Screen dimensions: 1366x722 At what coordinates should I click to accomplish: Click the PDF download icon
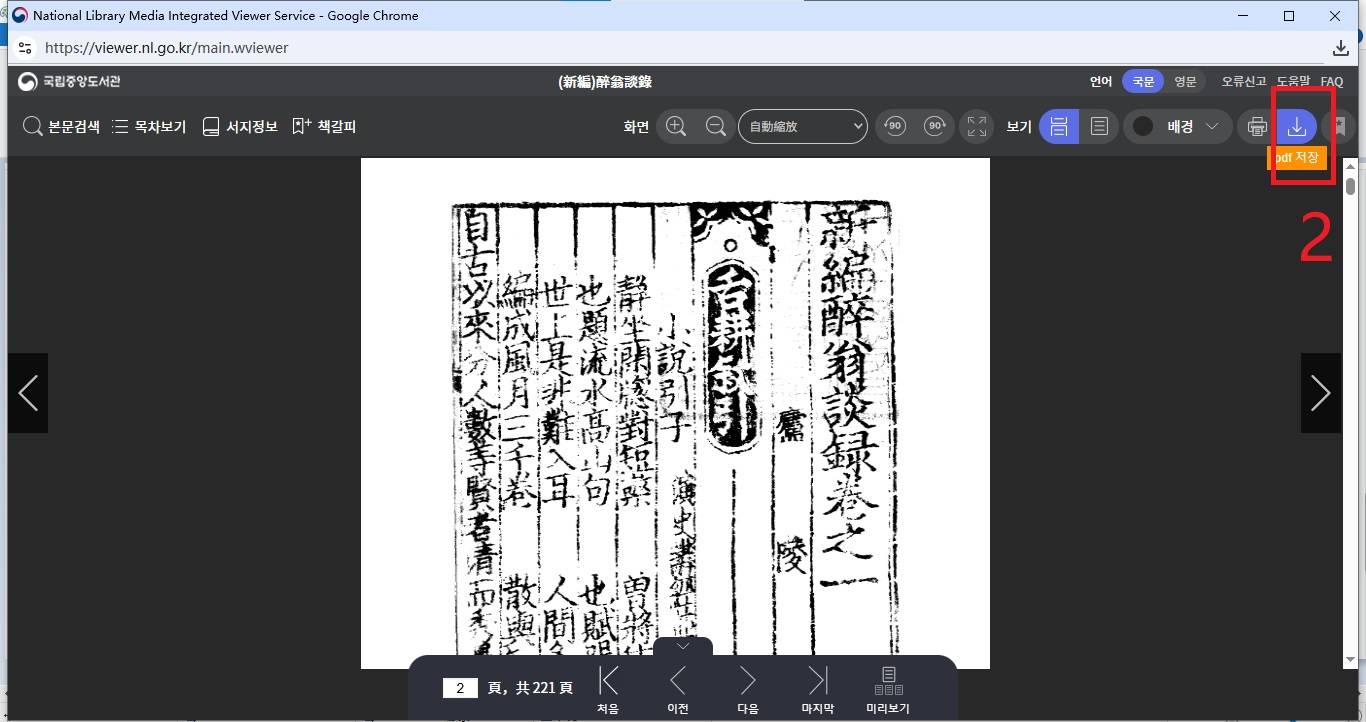click(x=1297, y=126)
